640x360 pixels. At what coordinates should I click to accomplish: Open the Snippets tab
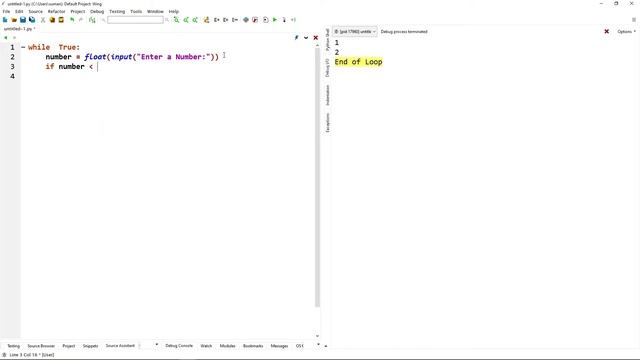(x=90, y=346)
